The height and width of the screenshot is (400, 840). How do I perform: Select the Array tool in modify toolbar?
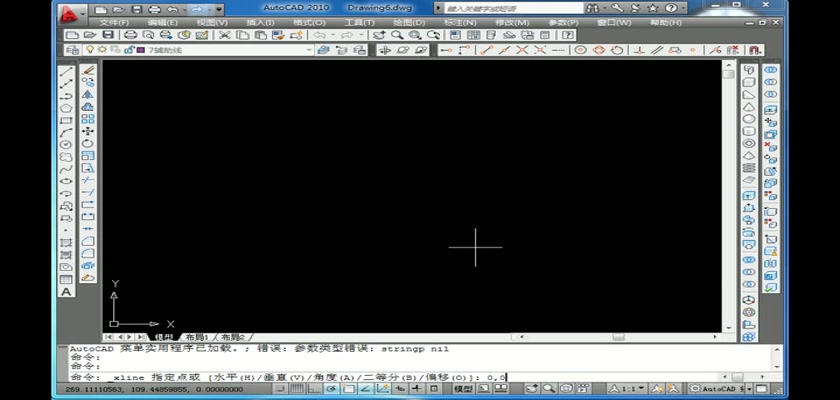(x=88, y=119)
